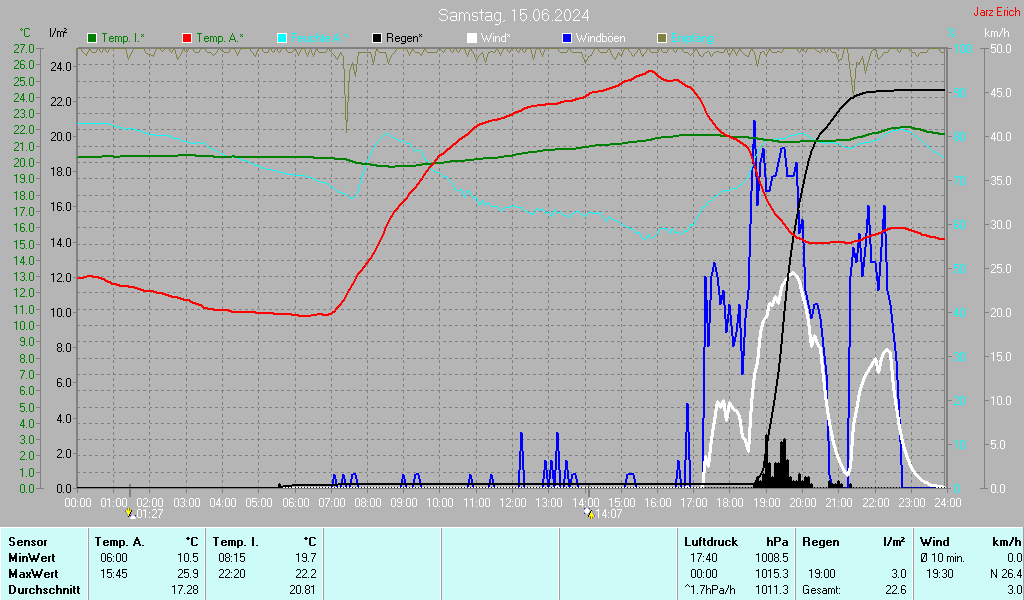
Task: Click the Durchschnitt row label
Action: (44, 590)
